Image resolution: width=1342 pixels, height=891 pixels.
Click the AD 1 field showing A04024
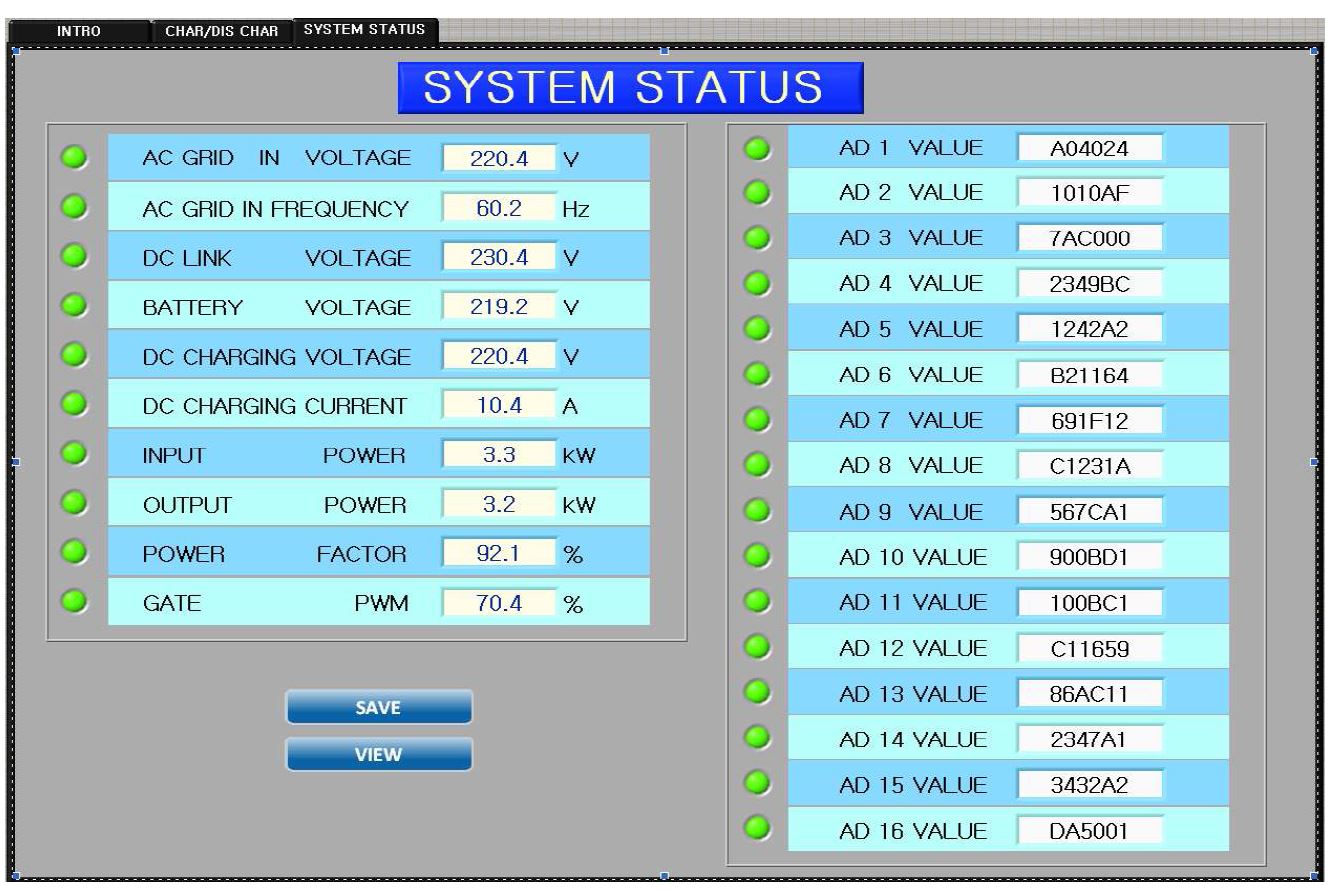click(x=1091, y=148)
